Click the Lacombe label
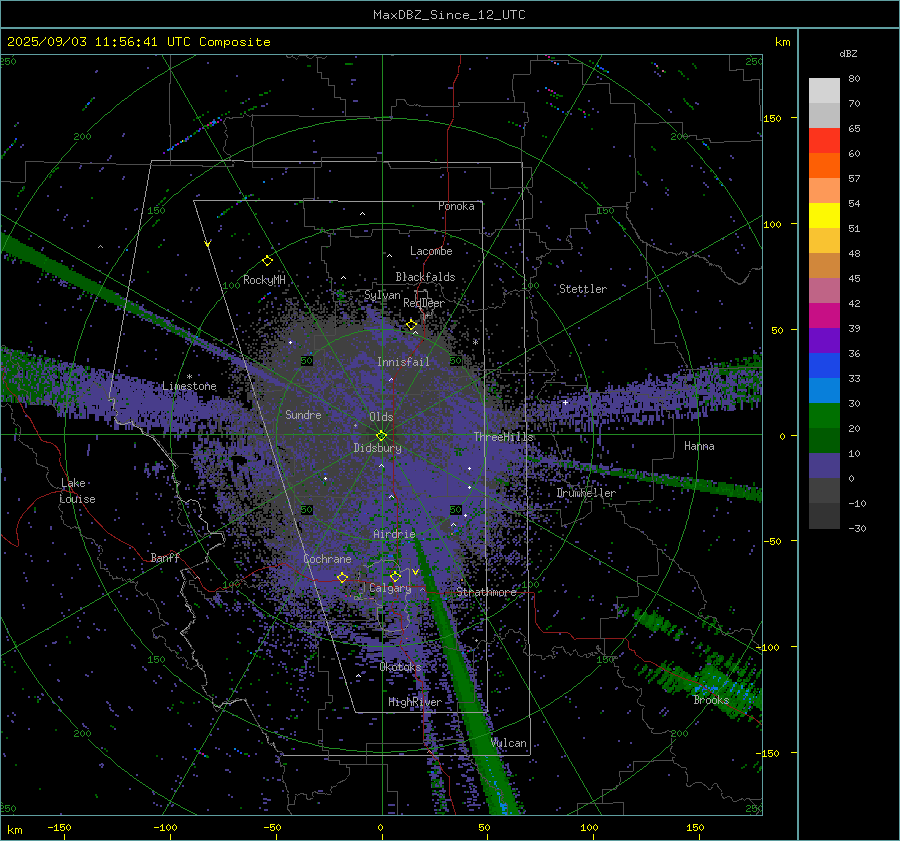Screen dimensions: 900x841 (x=431, y=251)
